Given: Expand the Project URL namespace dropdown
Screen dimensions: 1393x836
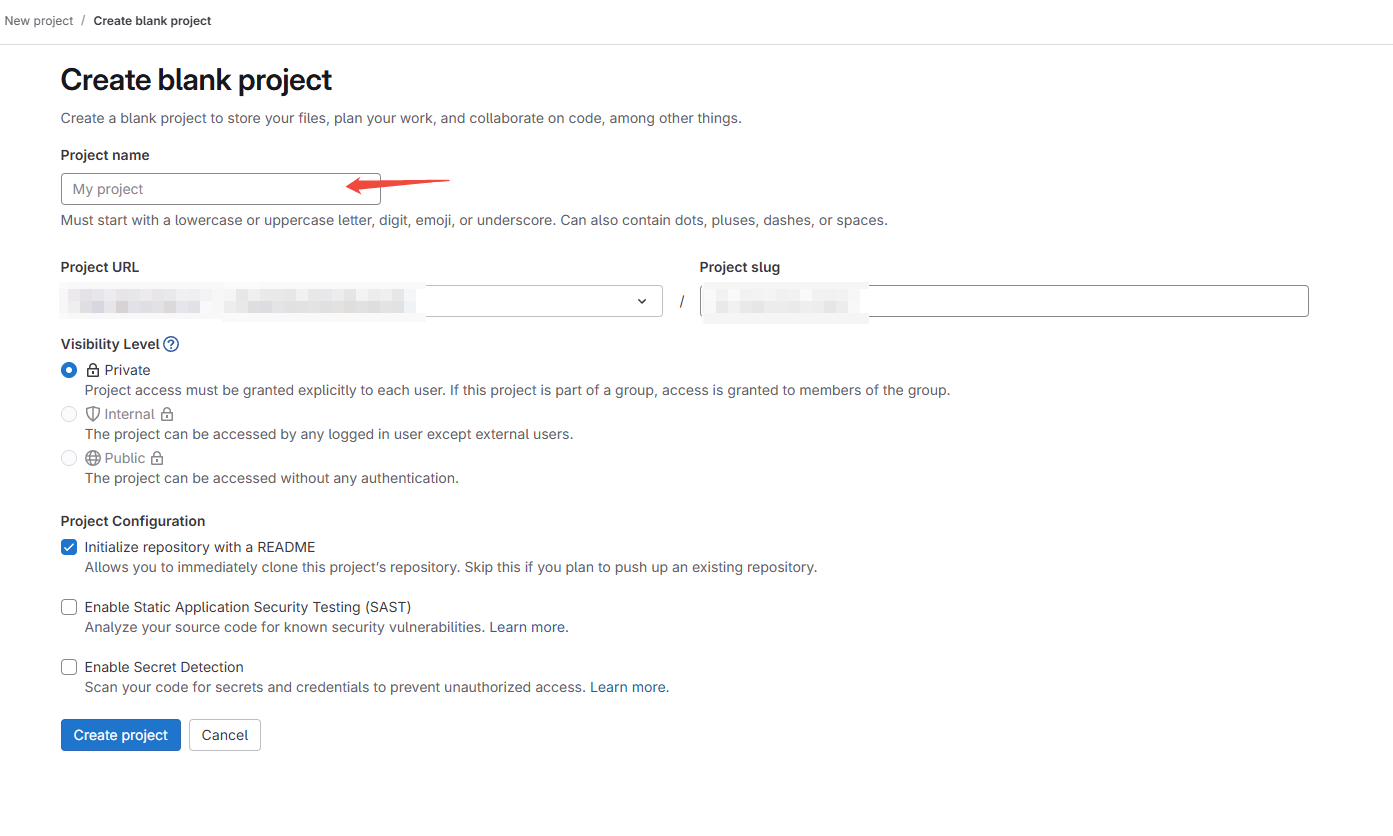Looking at the screenshot, I should click(x=641, y=301).
